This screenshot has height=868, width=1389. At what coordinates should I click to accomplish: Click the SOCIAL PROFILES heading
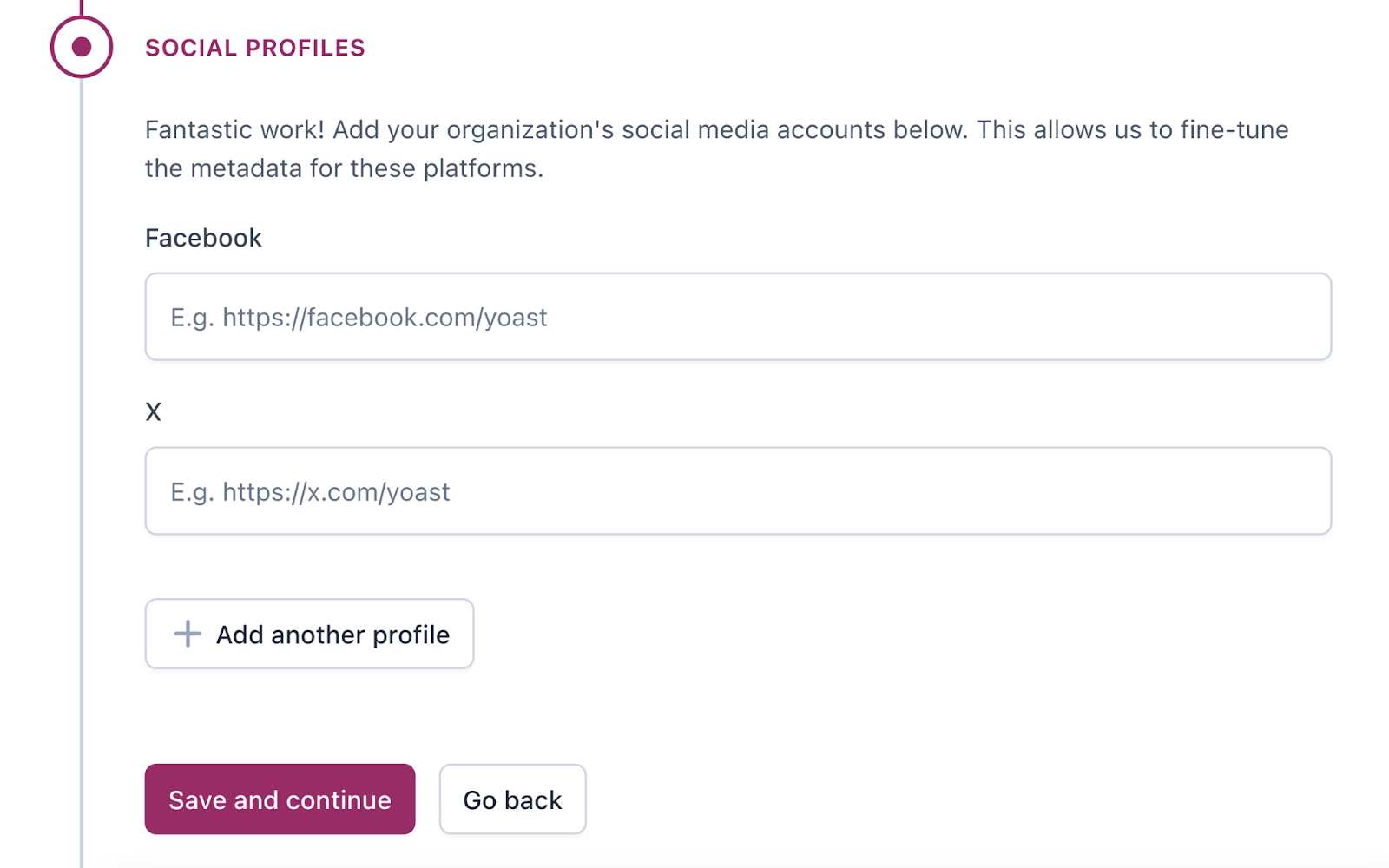pyautogui.click(x=254, y=48)
